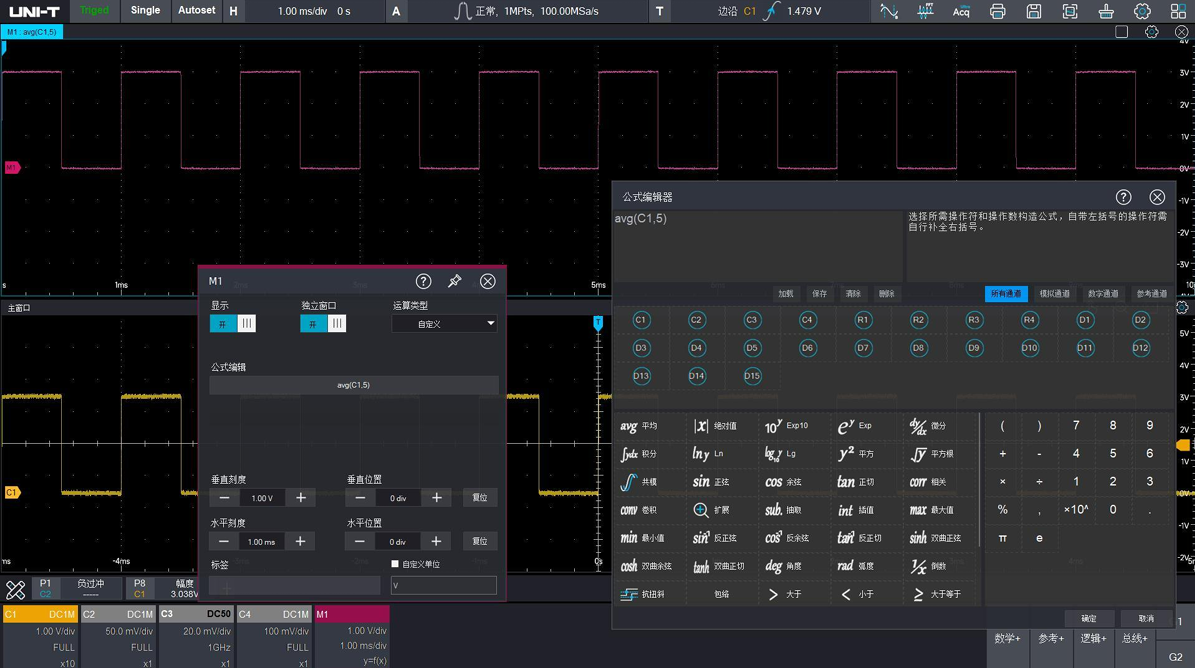Insert the avg average function
Viewport: 1195px width, 668px height.
pos(639,426)
